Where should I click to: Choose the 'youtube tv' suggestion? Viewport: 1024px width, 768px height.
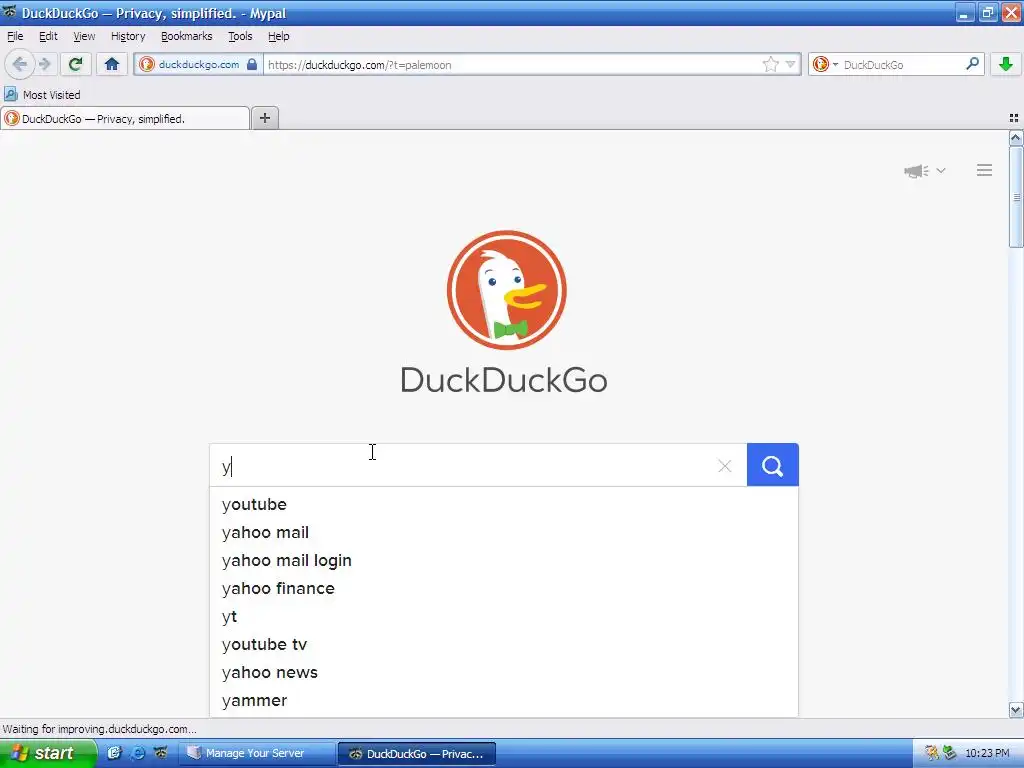504,645
